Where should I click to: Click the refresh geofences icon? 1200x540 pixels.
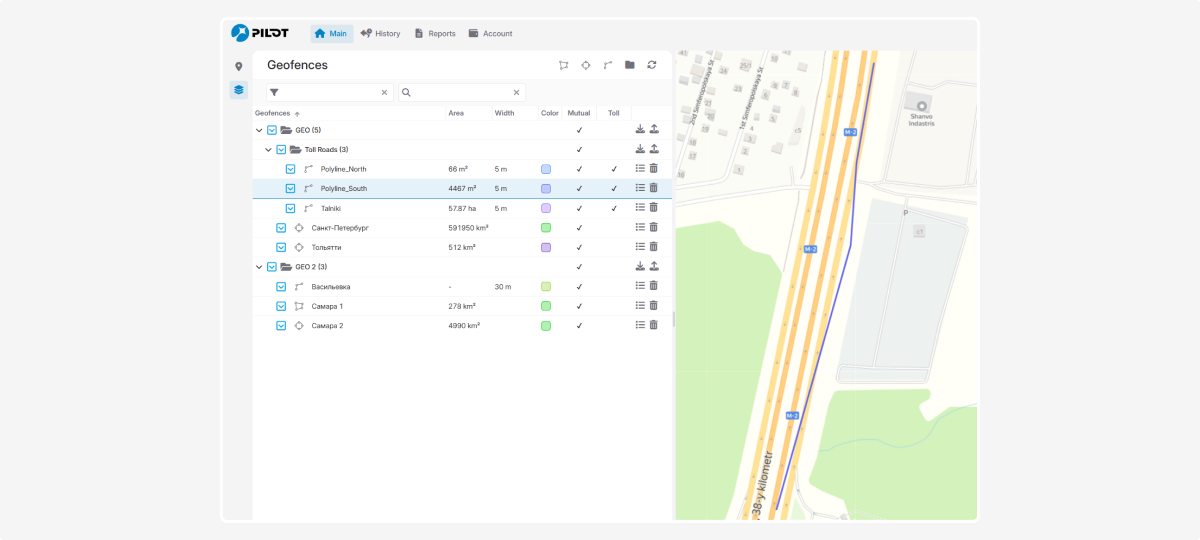652,65
